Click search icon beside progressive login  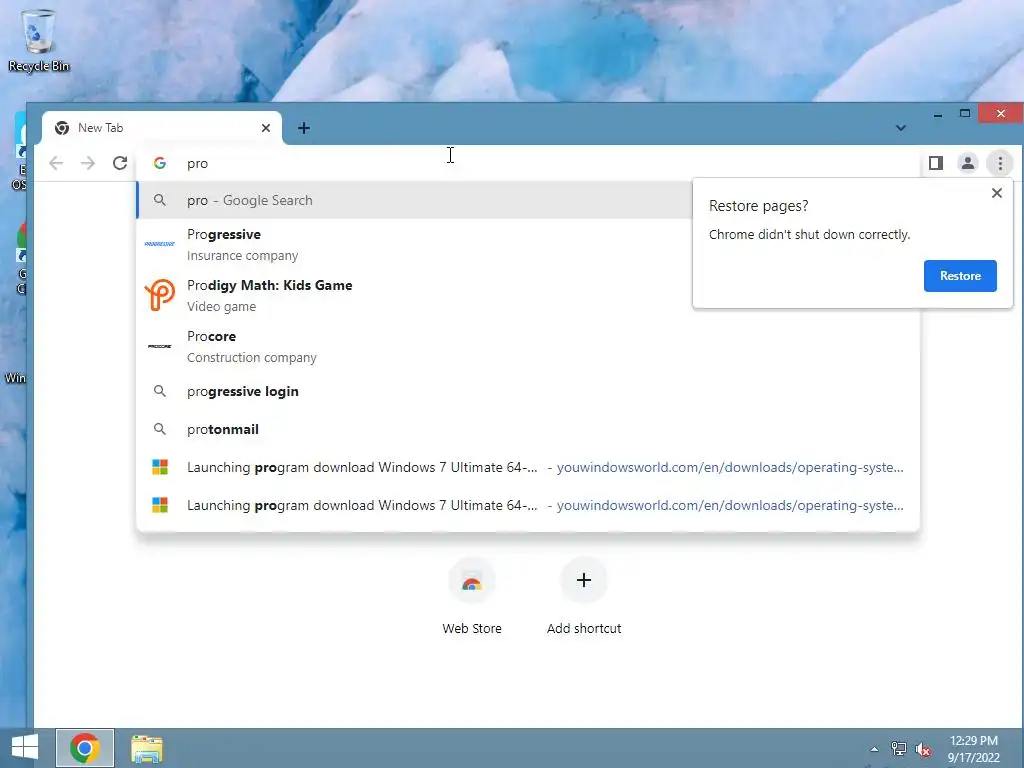click(160, 391)
